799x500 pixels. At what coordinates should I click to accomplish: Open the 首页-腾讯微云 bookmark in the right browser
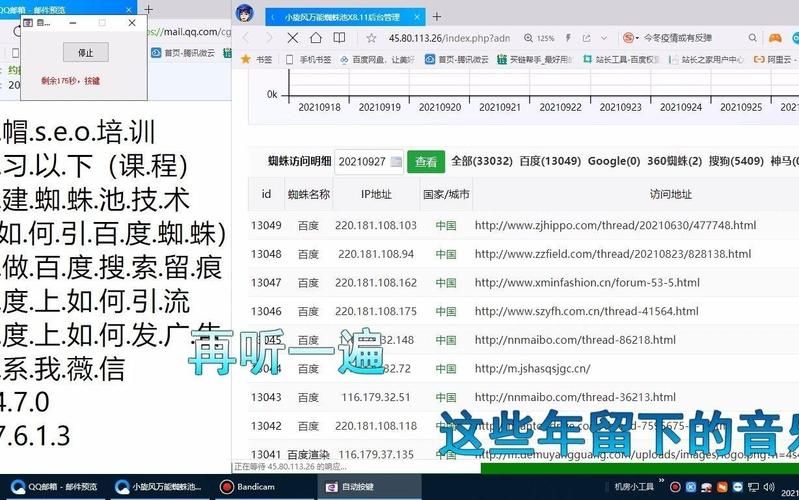[x=457, y=60]
